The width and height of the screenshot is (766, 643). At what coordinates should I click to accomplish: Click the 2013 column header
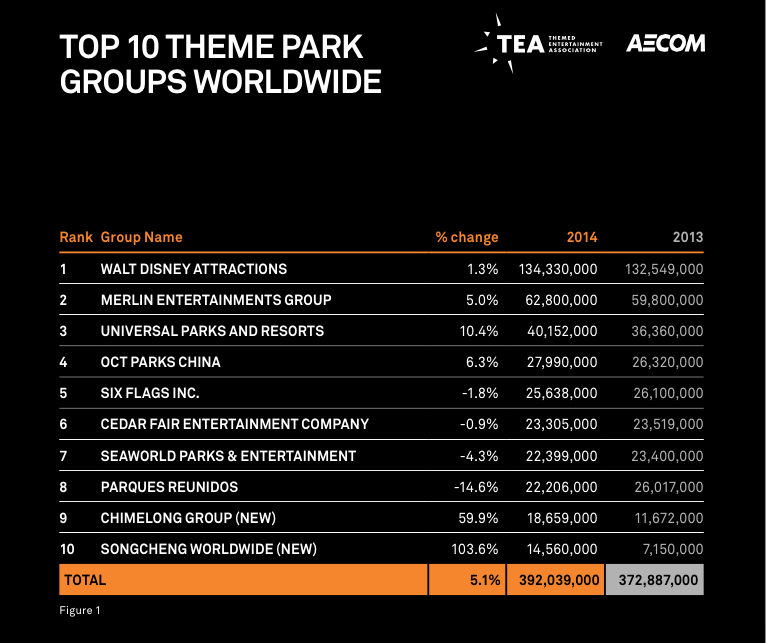687,237
